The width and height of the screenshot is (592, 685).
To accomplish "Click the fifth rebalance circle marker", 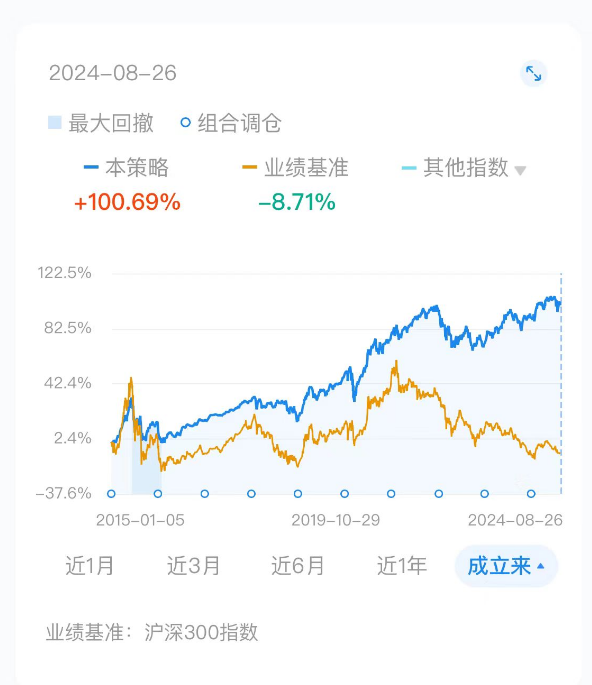I will (x=298, y=494).
